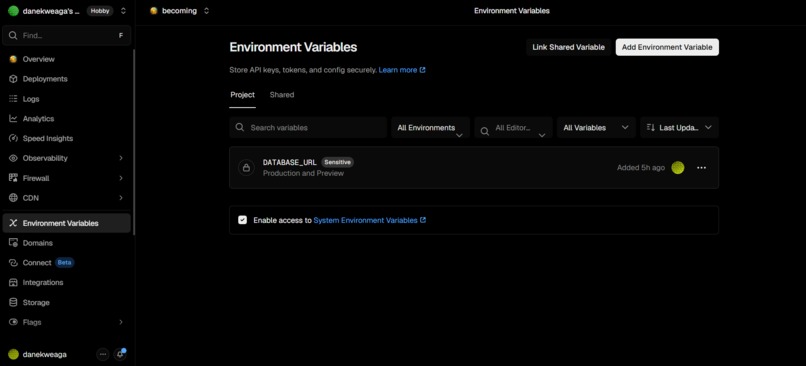Click the Sensitive badge on DATABASE_URL
The height and width of the screenshot is (366, 806).
(x=338, y=162)
